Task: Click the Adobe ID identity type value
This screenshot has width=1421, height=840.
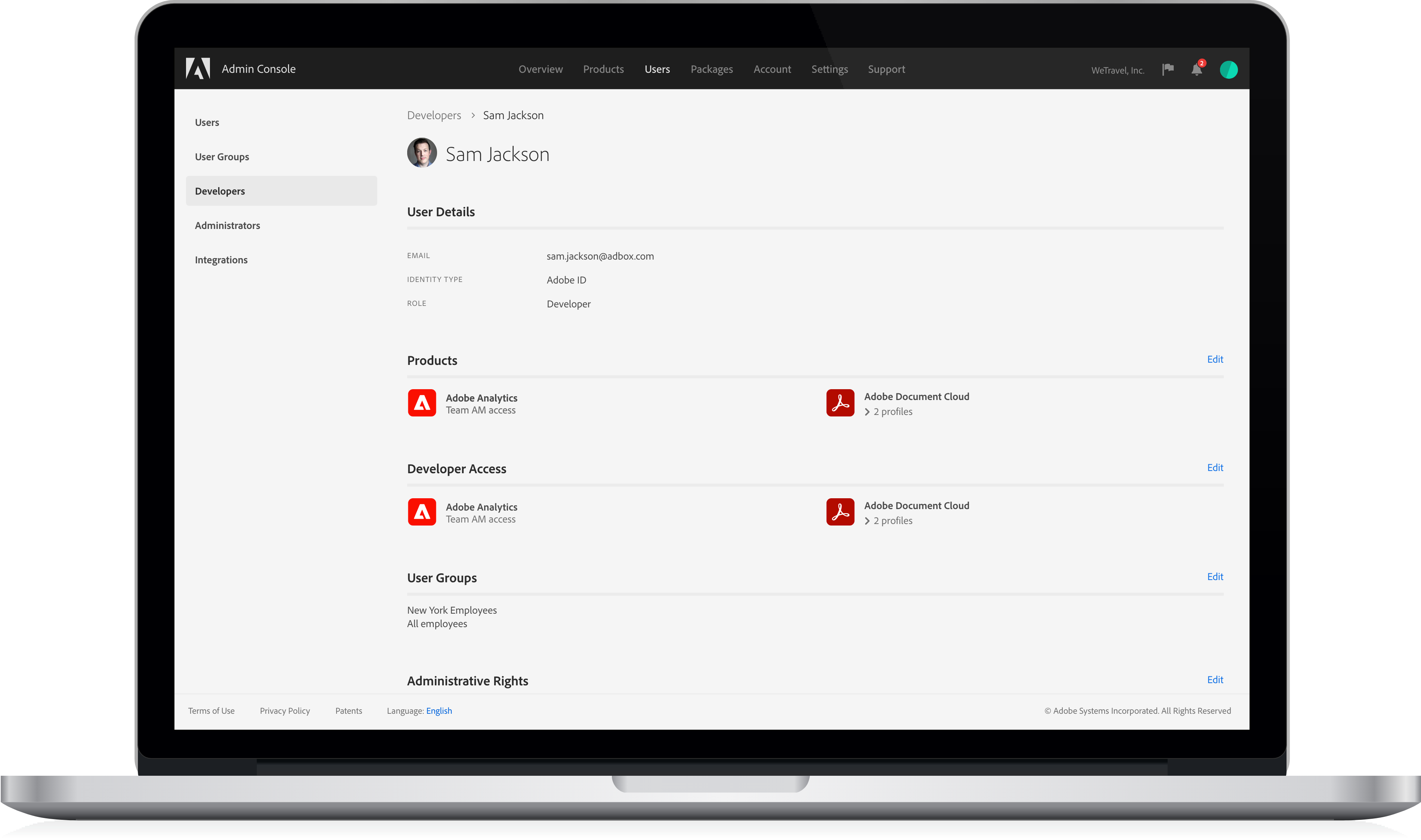Action: tap(566, 280)
